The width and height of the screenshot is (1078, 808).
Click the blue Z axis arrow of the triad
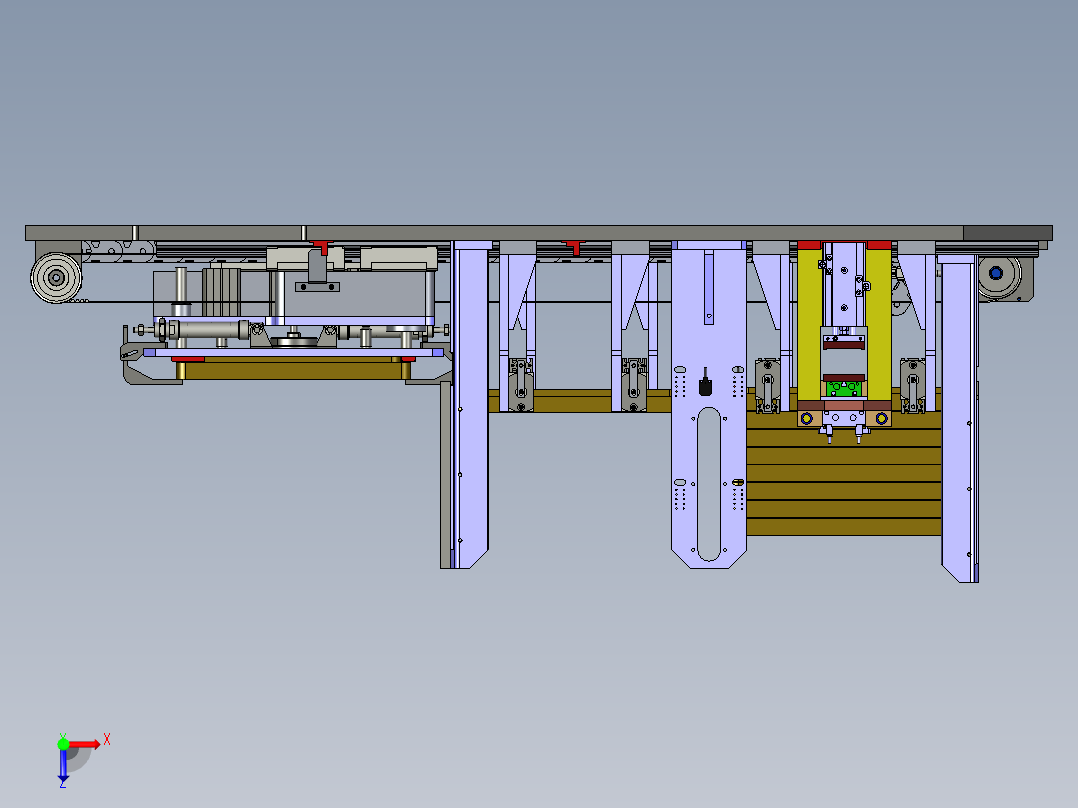click(63, 766)
